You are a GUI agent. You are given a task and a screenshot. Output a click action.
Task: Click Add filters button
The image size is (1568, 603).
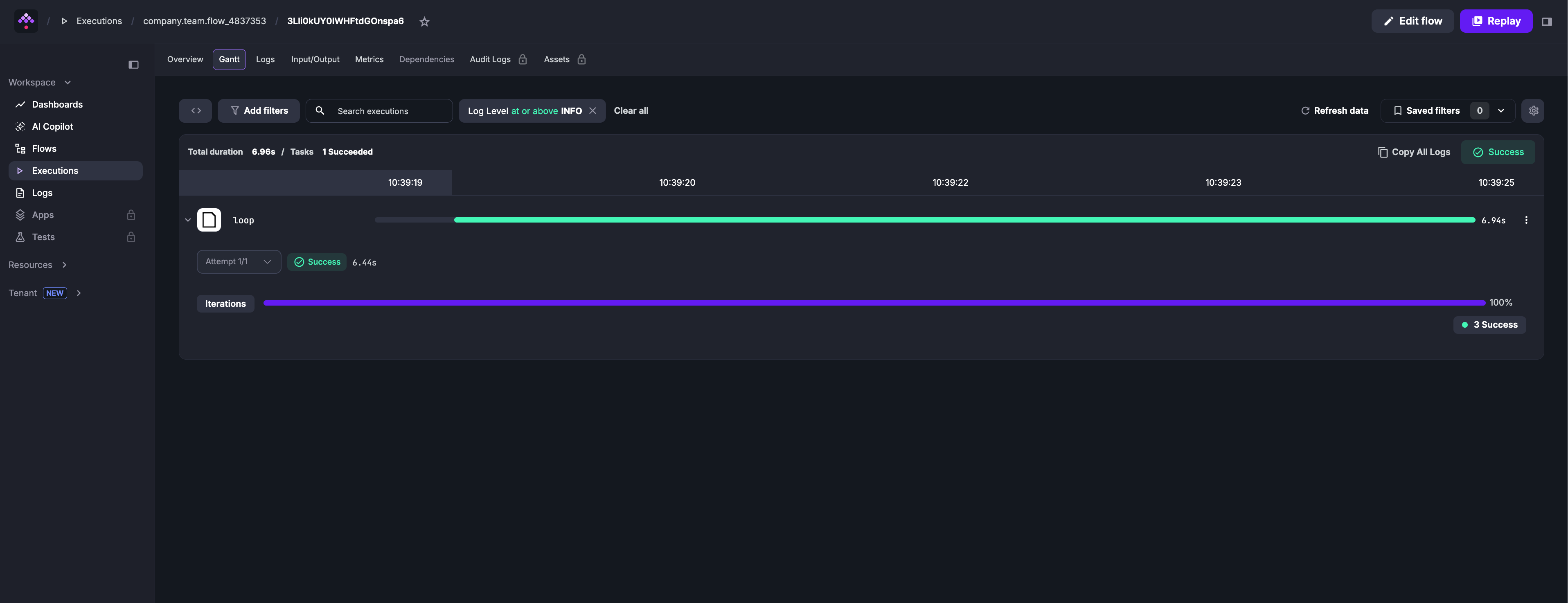pos(259,111)
